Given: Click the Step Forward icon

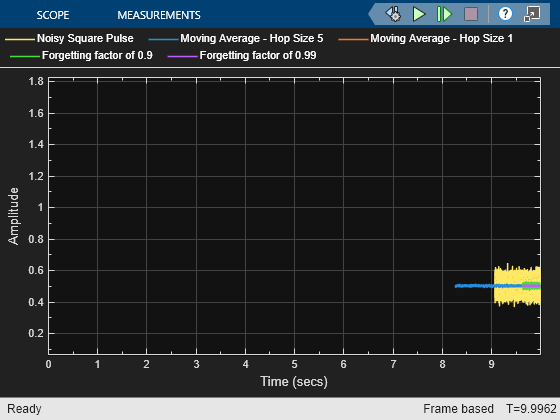Looking at the screenshot, I should (x=444, y=14).
